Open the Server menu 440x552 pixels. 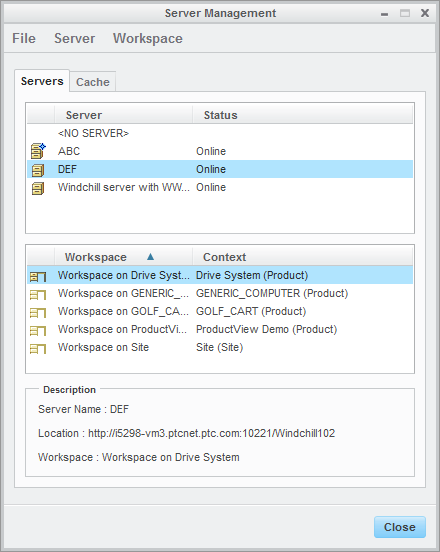tap(75, 38)
